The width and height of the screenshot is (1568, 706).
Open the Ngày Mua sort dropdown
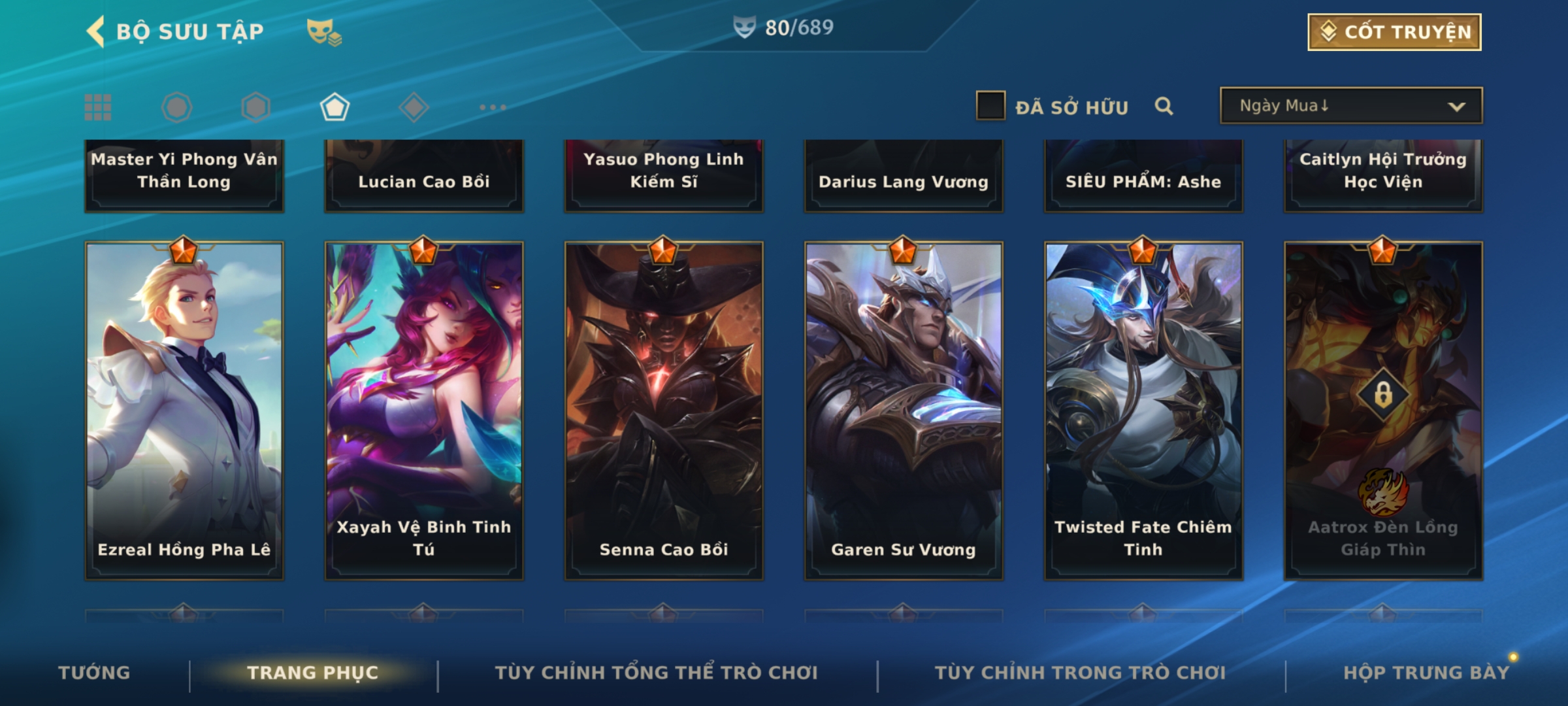pyautogui.click(x=1351, y=106)
